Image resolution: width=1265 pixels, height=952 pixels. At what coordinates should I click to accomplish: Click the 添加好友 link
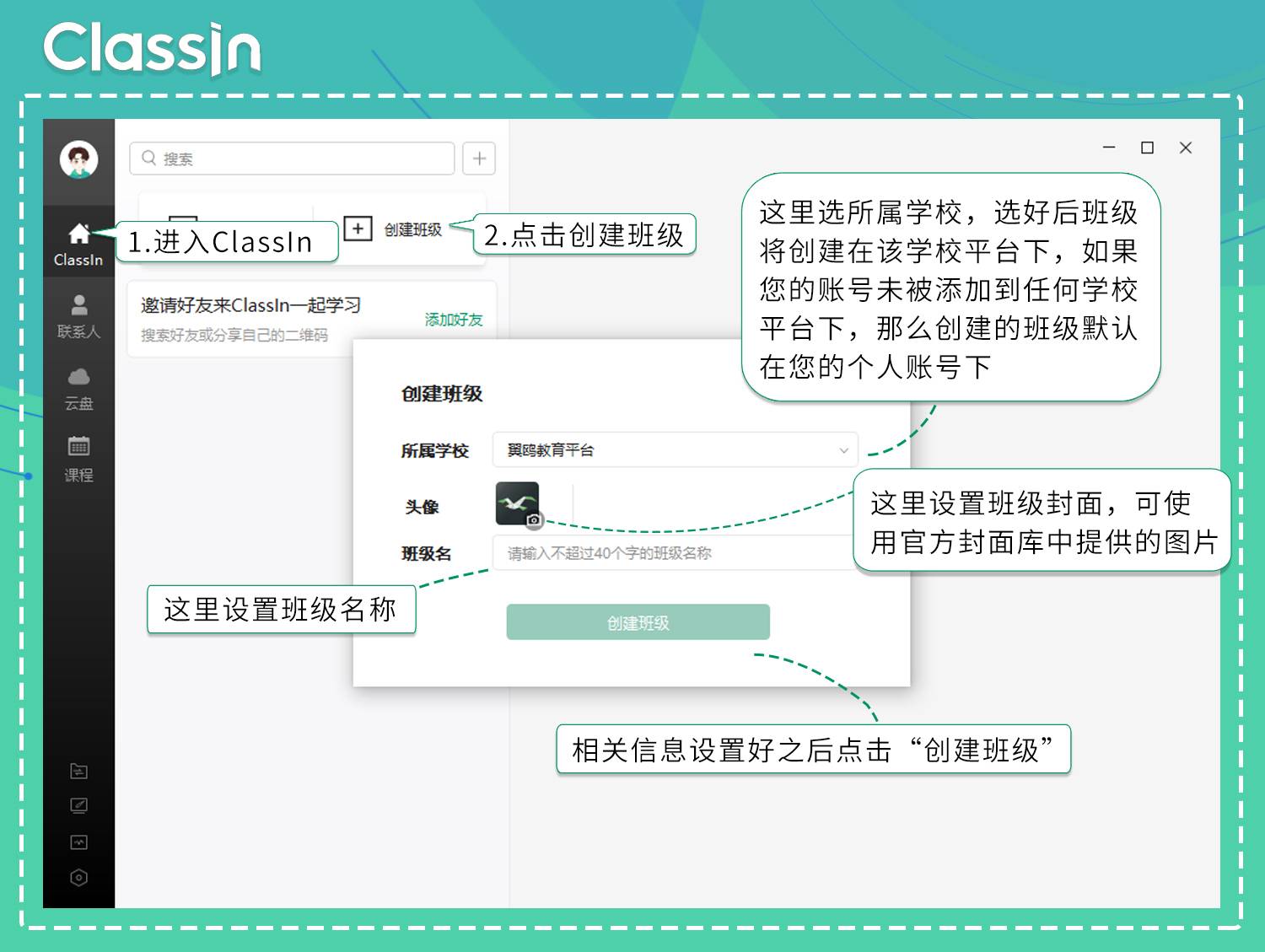coord(454,320)
